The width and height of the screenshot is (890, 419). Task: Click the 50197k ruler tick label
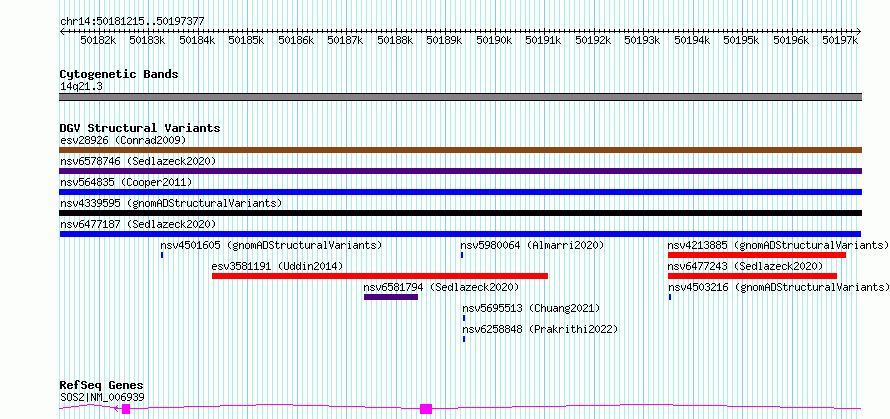click(x=841, y=40)
